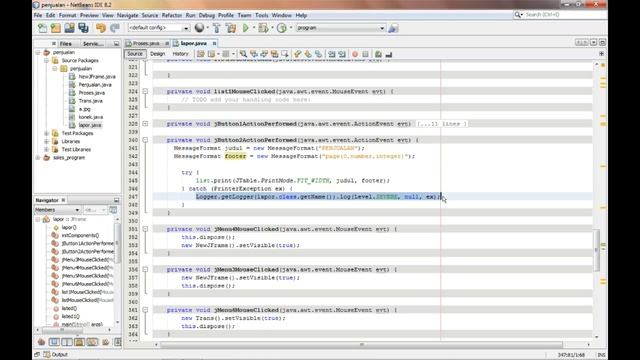
Task: Click Previous Bookmark icon in editor toolbar
Action: coord(298,54)
